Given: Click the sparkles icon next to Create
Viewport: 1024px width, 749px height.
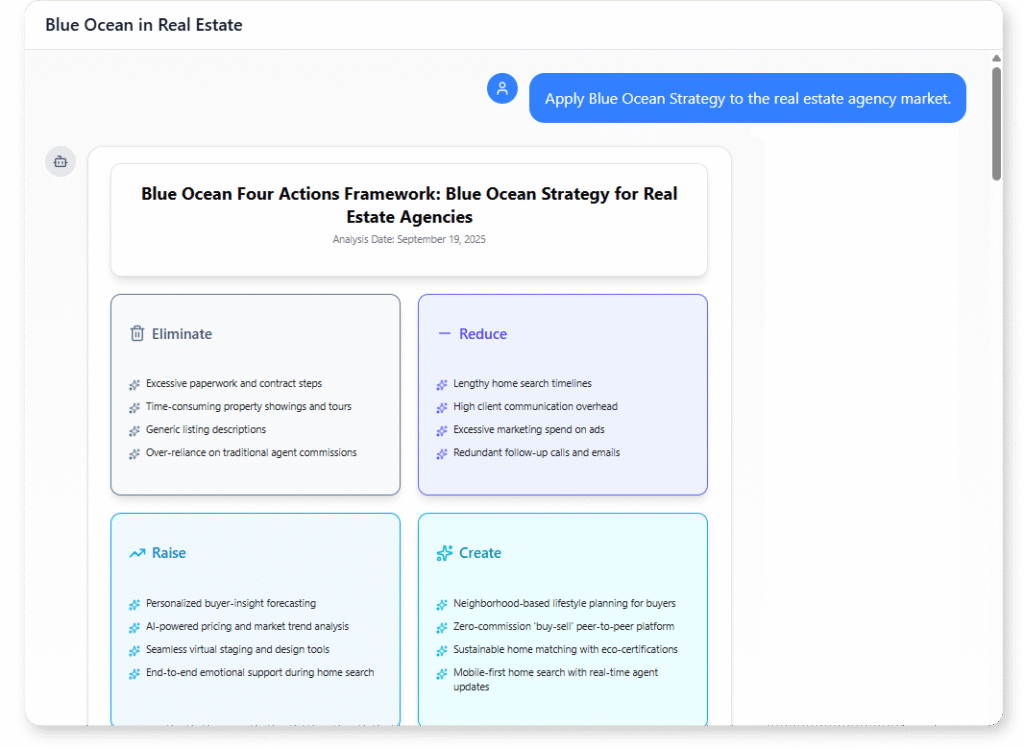Looking at the screenshot, I should click(444, 552).
